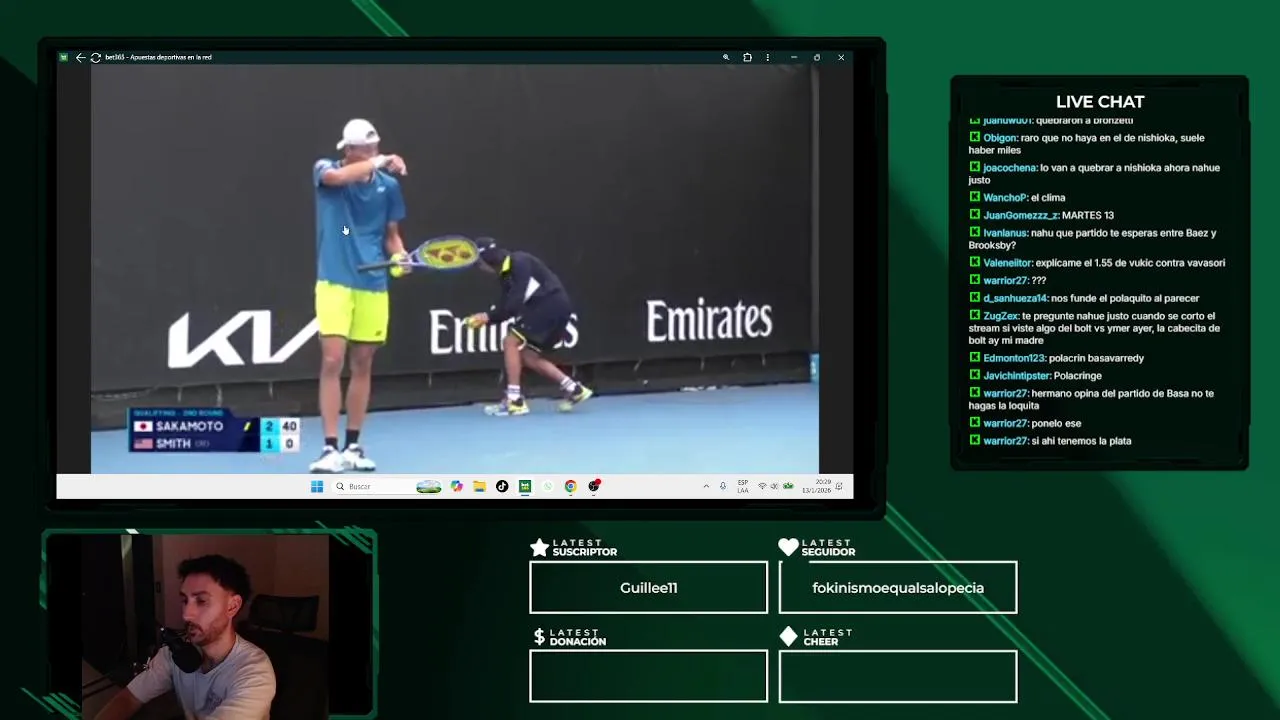The image size is (1280, 720).
Task: Open WhatsApp from taskbar
Action: point(547,486)
